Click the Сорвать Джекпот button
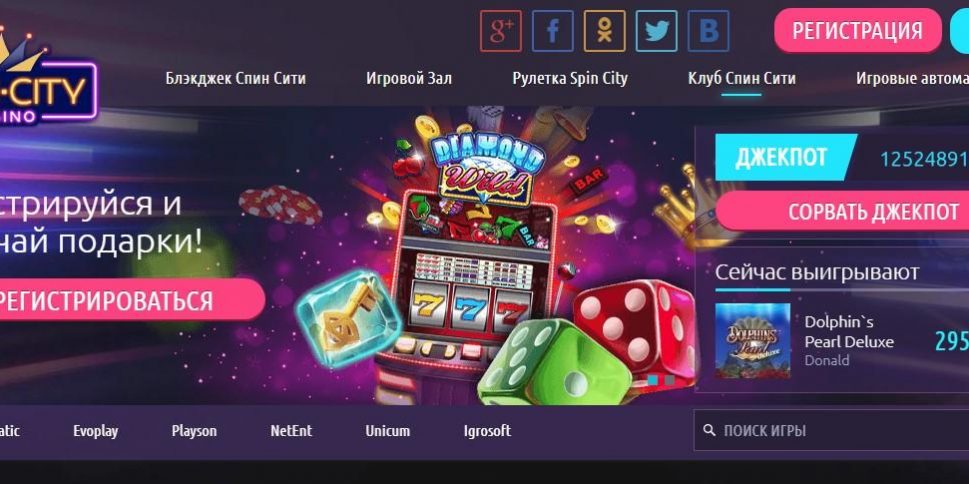Screen dimensions: 969x484 842,211
